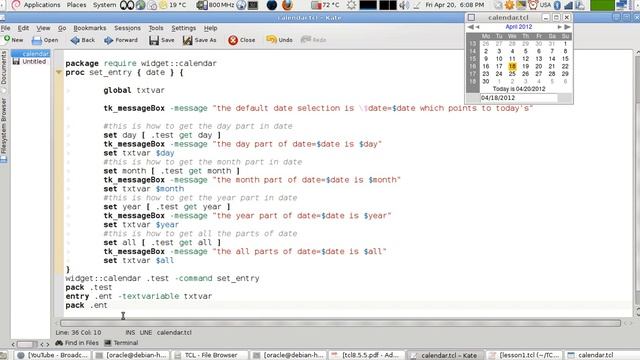Switch to TCL - File Browser taskbar window
Screen dimensions: 640x360
[210, 356]
